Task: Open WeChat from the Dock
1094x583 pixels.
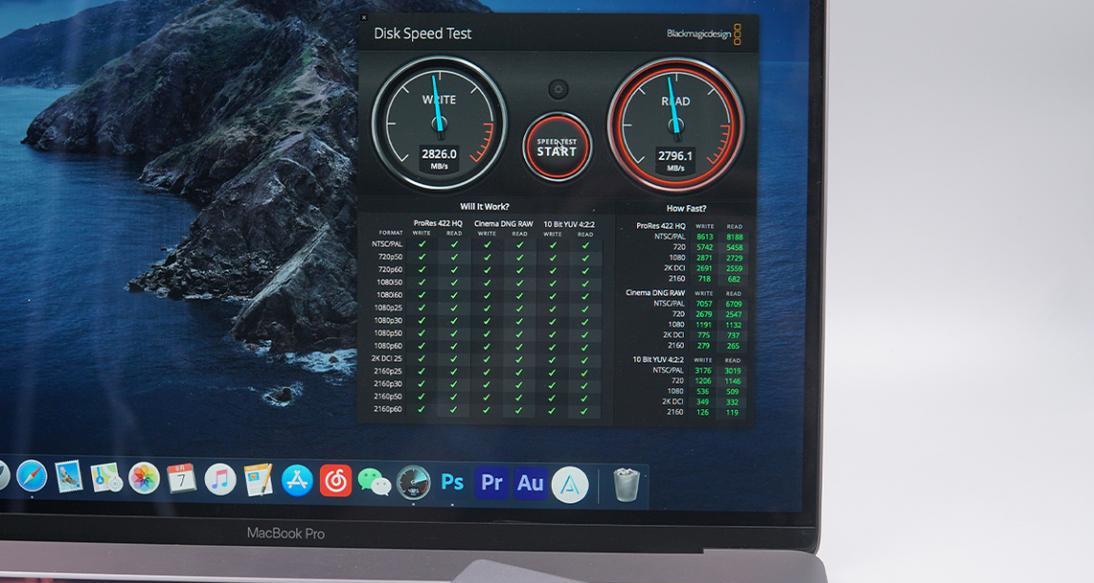Action: (x=374, y=482)
